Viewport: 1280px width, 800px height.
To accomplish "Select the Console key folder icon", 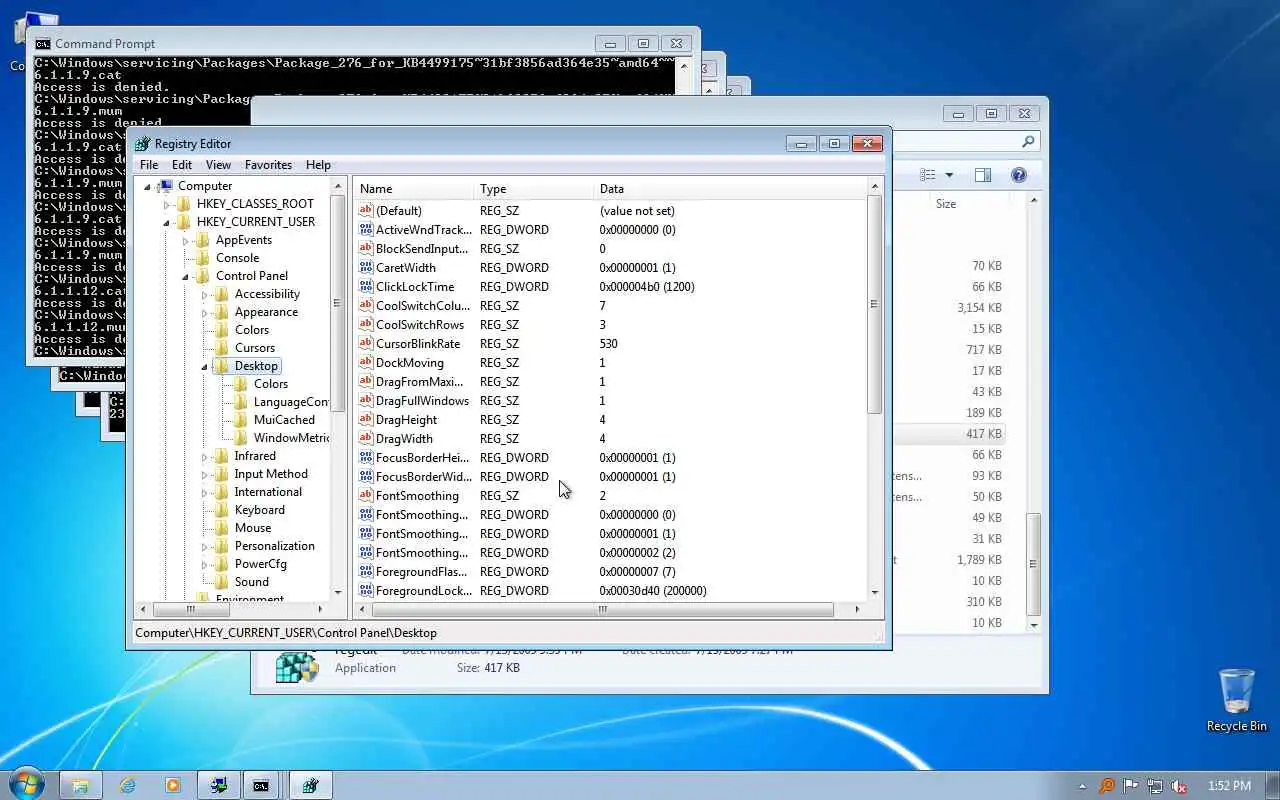I will click(x=203, y=258).
